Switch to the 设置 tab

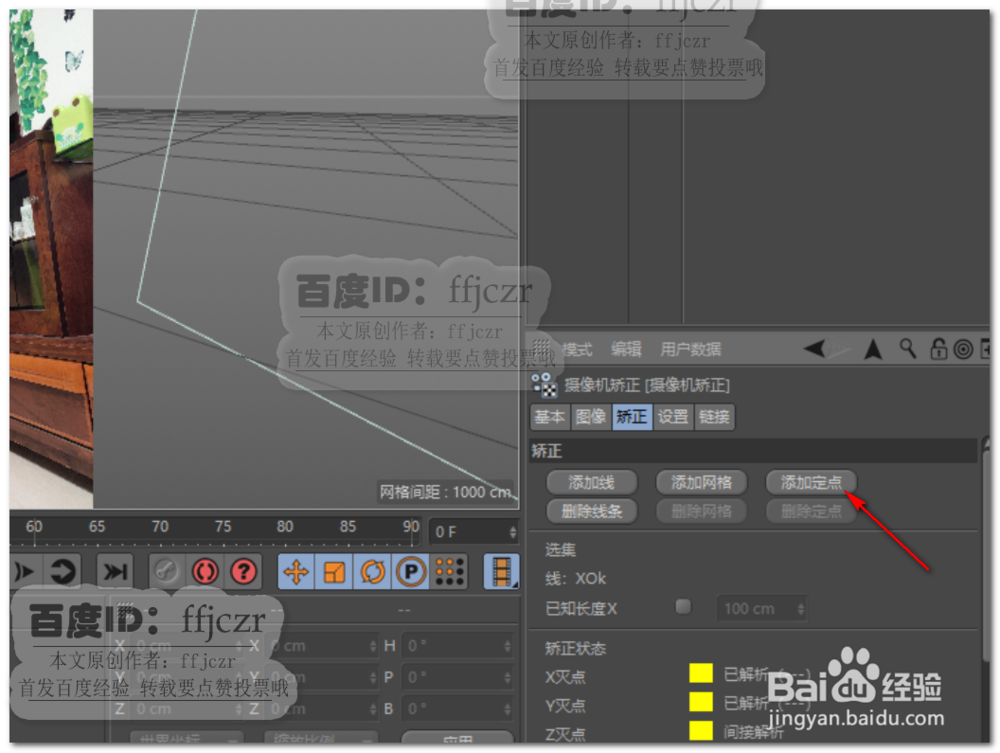tap(673, 417)
